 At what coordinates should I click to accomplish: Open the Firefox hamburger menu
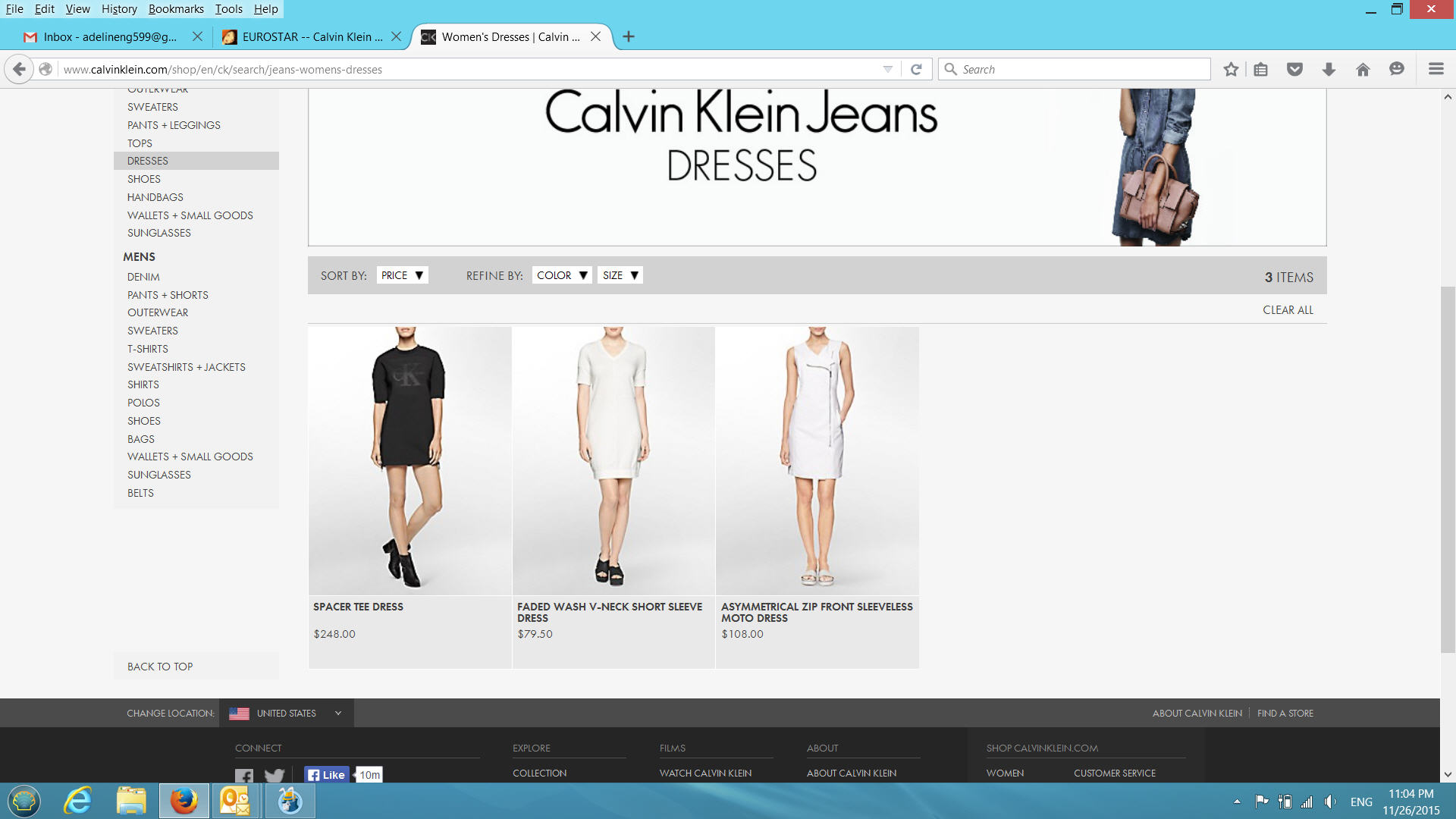1436,69
